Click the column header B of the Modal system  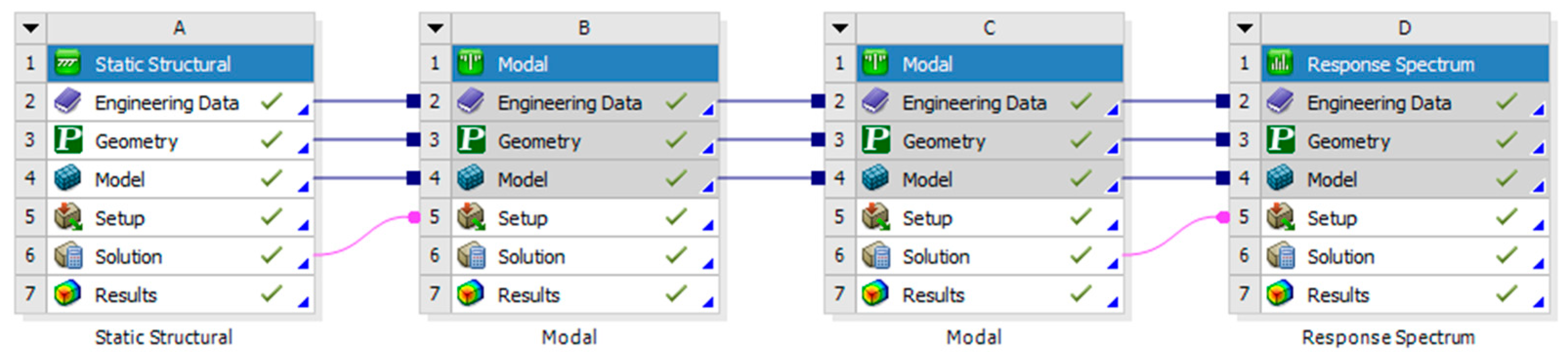pos(584,28)
